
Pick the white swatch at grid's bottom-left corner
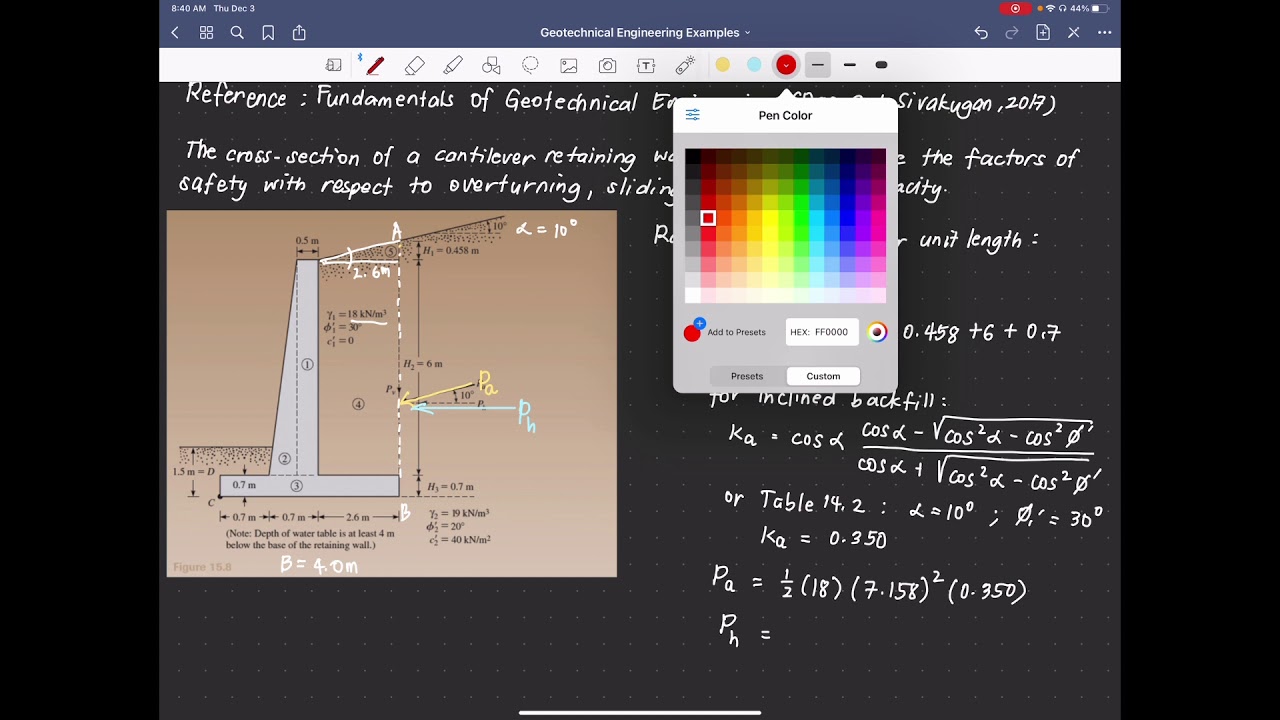click(x=693, y=295)
